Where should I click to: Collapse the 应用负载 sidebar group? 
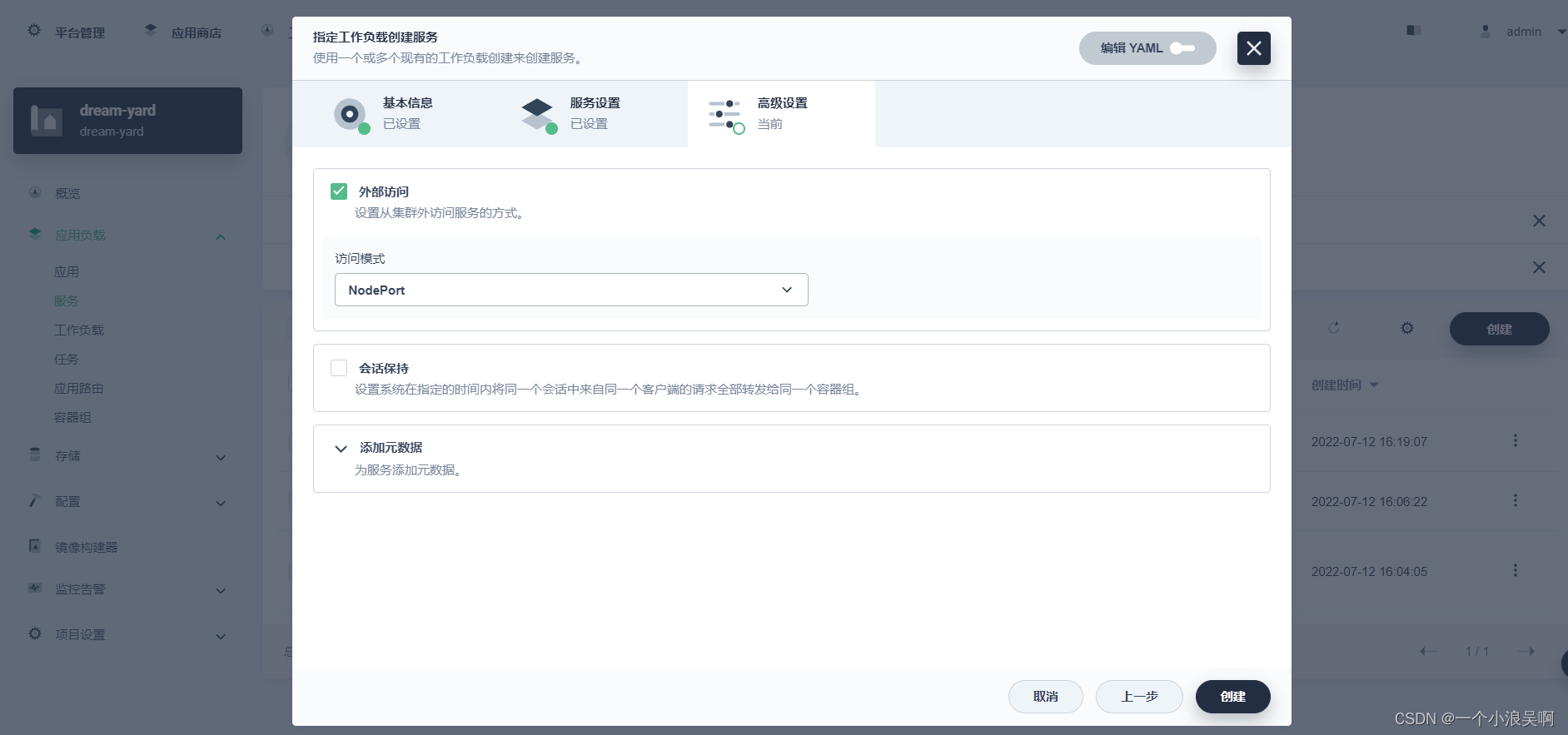click(x=221, y=236)
